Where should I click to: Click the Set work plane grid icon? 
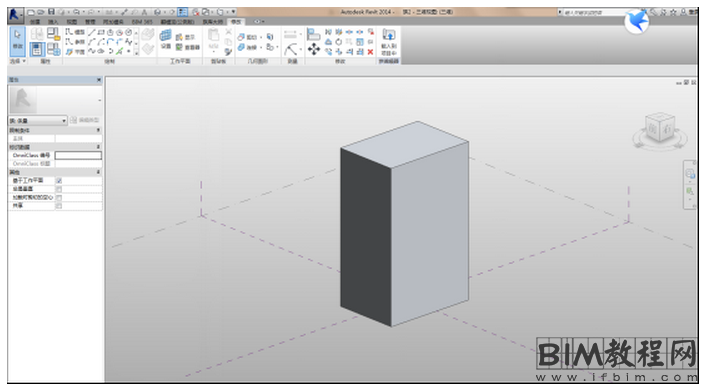coord(166,39)
